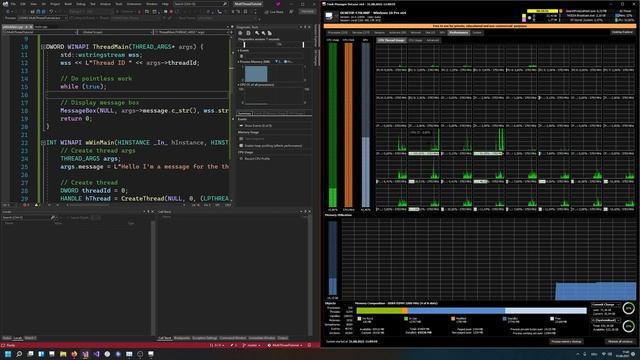Click the Process memory cleanup button
The image size is (640, 360).
566,342
